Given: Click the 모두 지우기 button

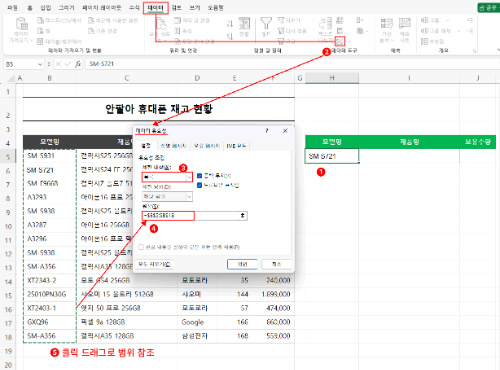Looking at the screenshot, I should [x=154, y=264].
